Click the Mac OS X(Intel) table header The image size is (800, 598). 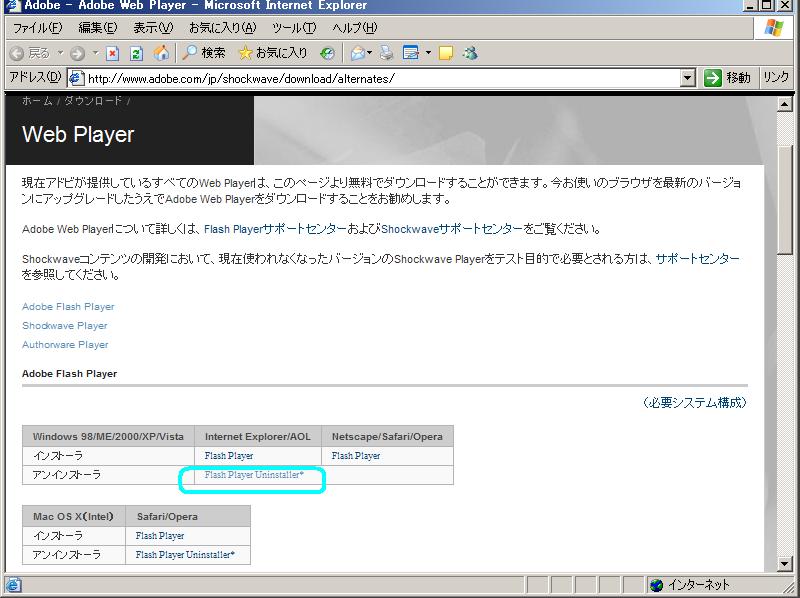click(x=73, y=517)
